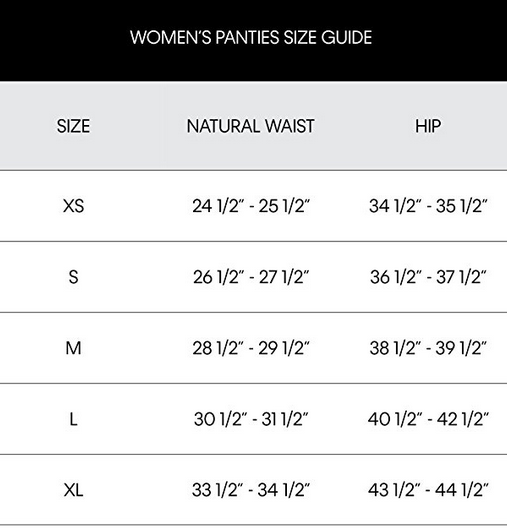The height and width of the screenshot is (532, 507).
Task: Select L hip 40 1/2" - 42 1/2"
Action: pyautogui.click(x=428, y=419)
